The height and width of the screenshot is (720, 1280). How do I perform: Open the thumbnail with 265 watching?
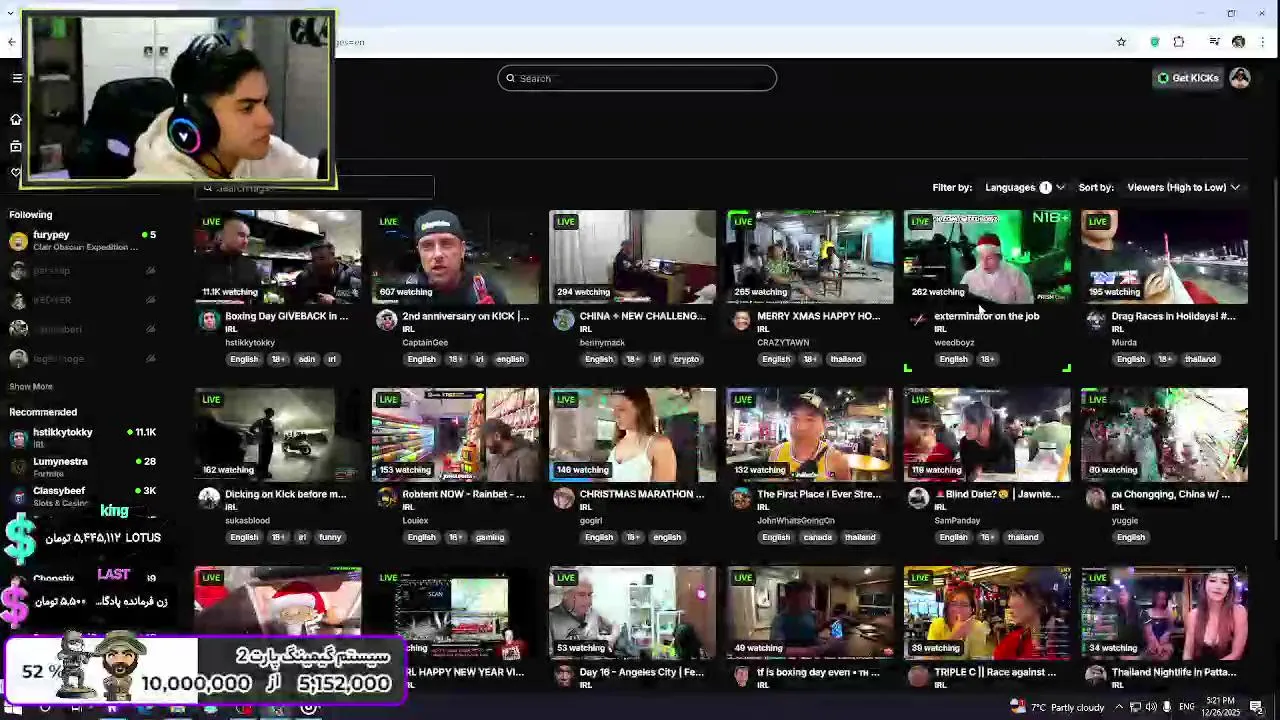810,257
